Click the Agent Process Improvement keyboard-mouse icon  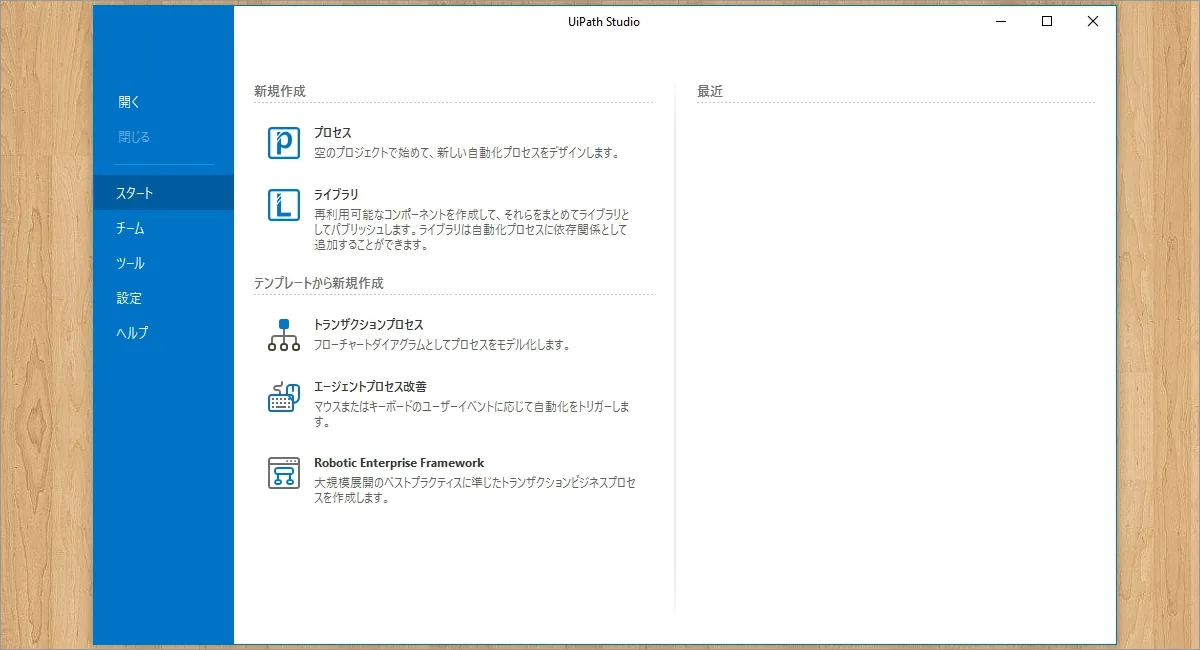coord(284,397)
